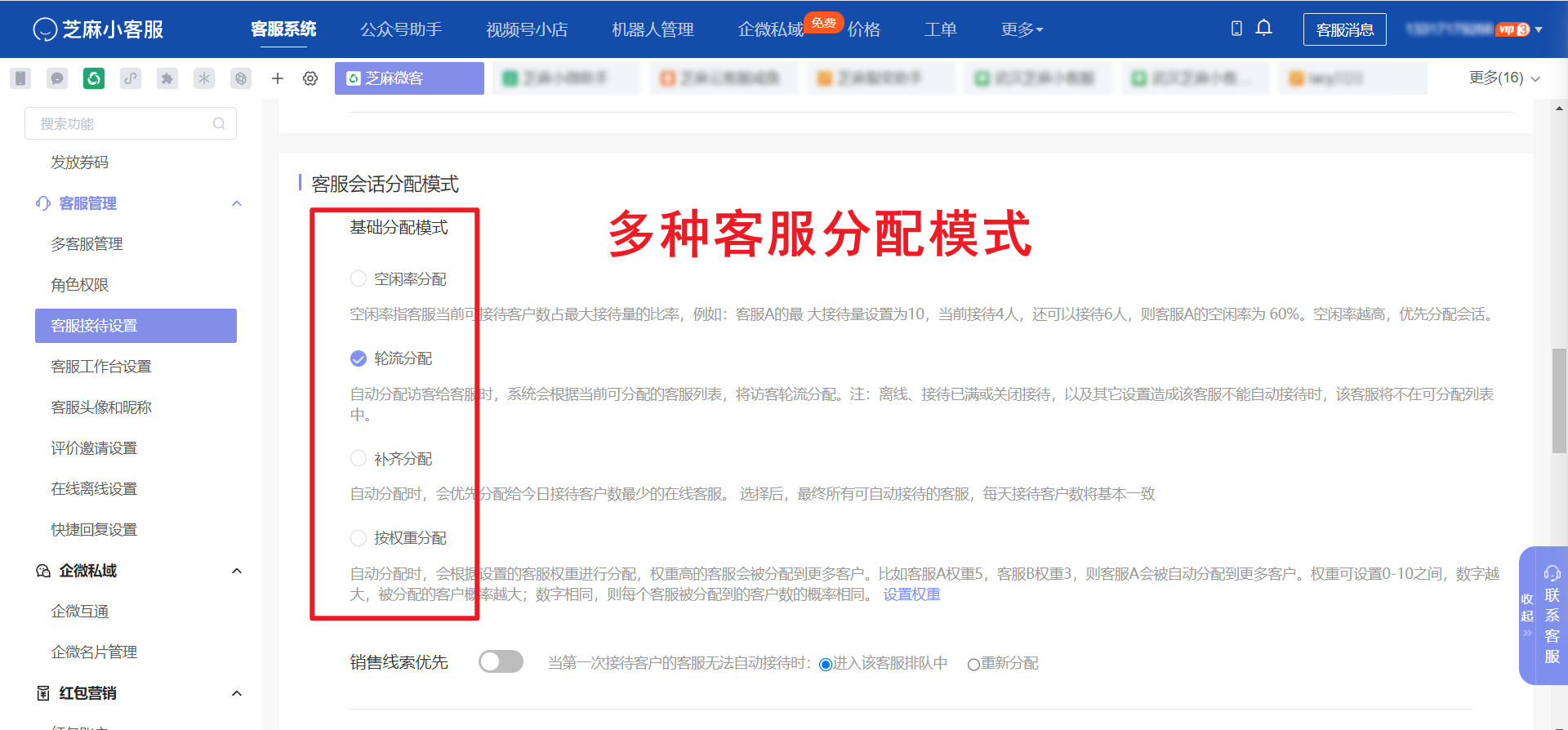The image size is (1568, 730).
Task: Open 客服接待设置 in sidebar
Action: [136, 326]
